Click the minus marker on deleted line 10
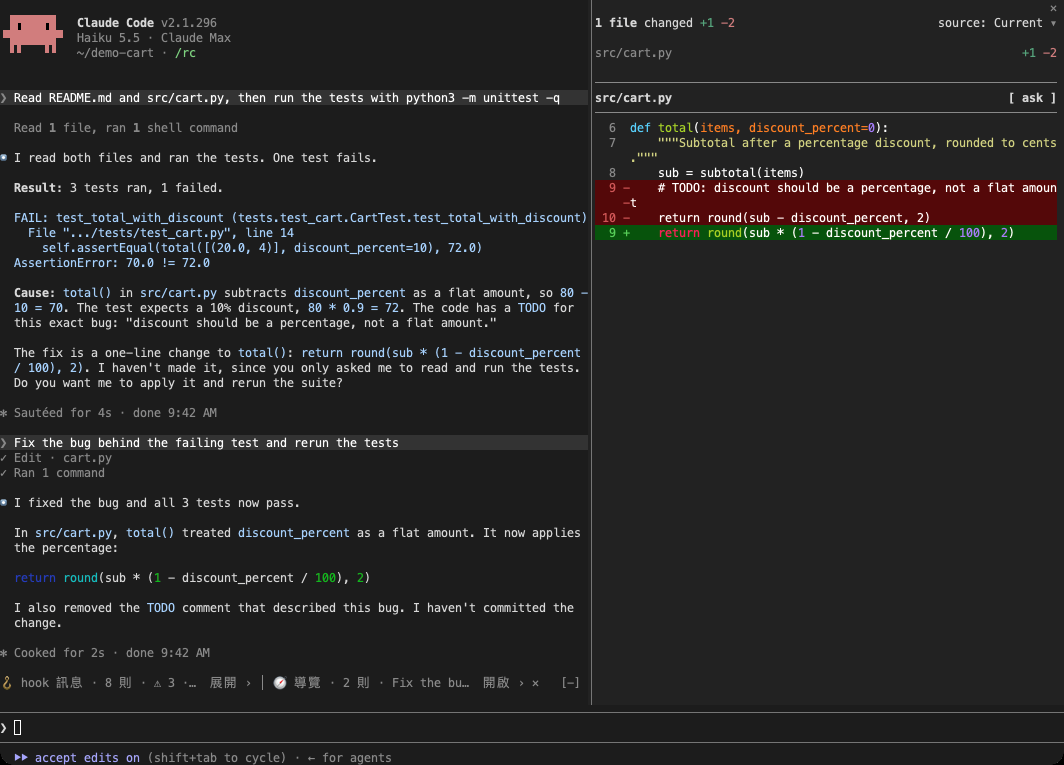The width and height of the screenshot is (1064, 765). (626, 218)
